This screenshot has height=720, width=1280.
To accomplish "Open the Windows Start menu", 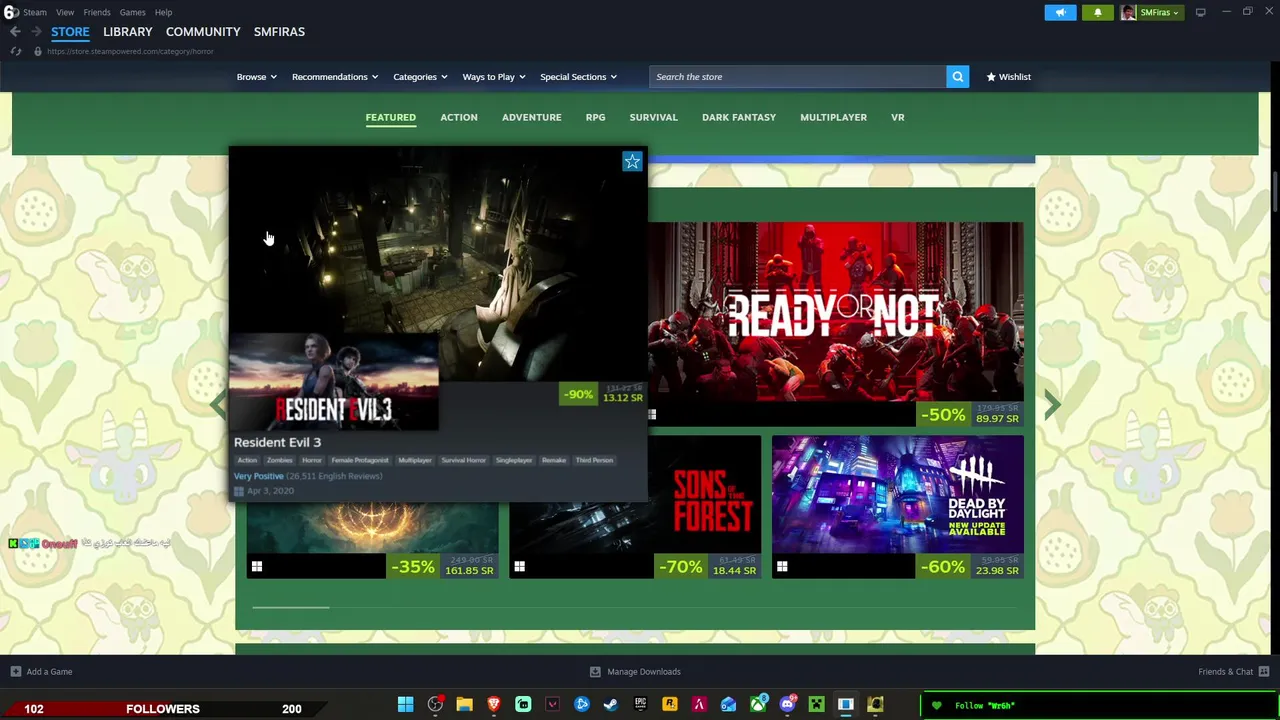I will coord(405,705).
